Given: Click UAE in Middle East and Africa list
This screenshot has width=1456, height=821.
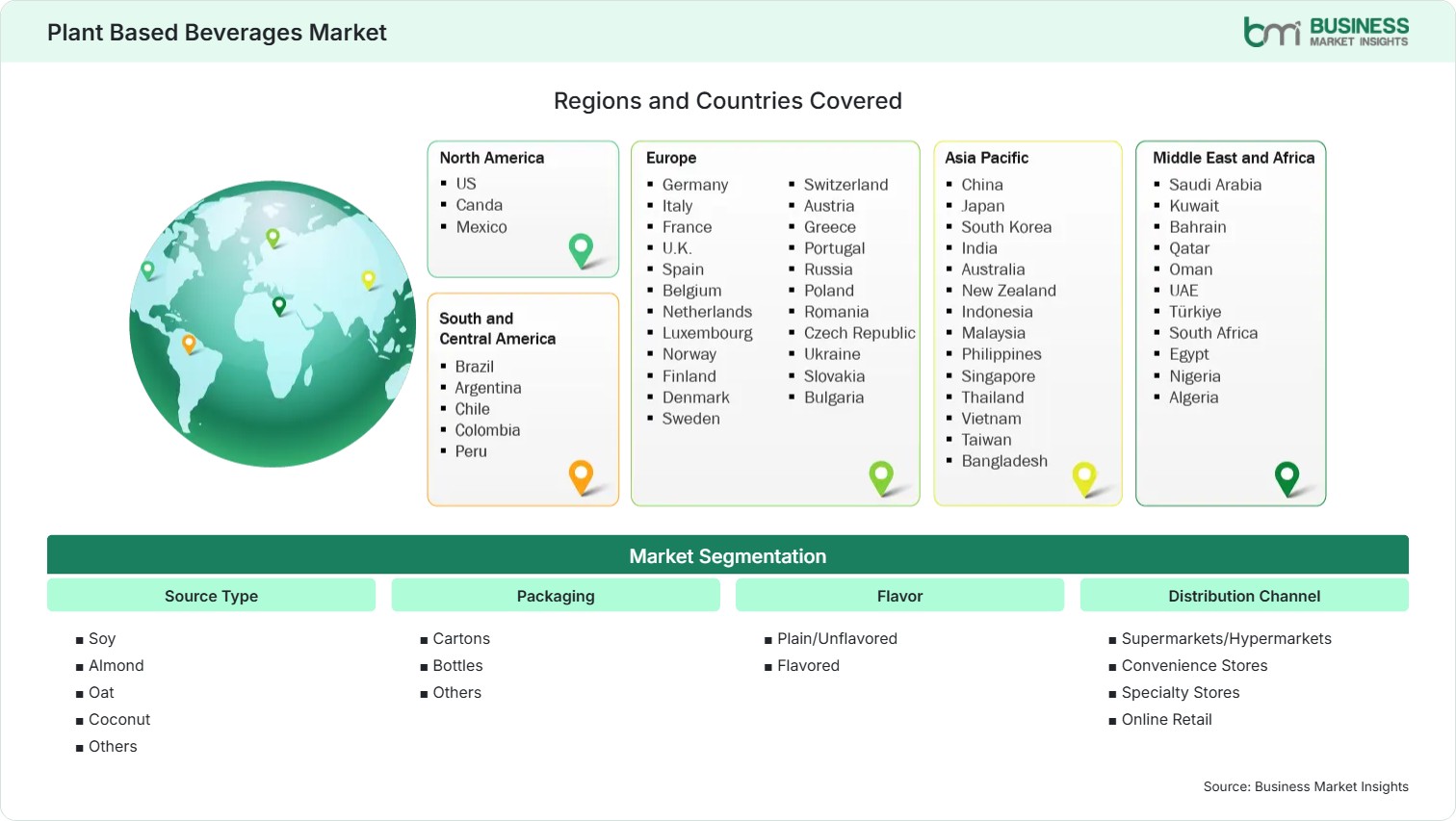Looking at the screenshot, I should click(1183, 291).
